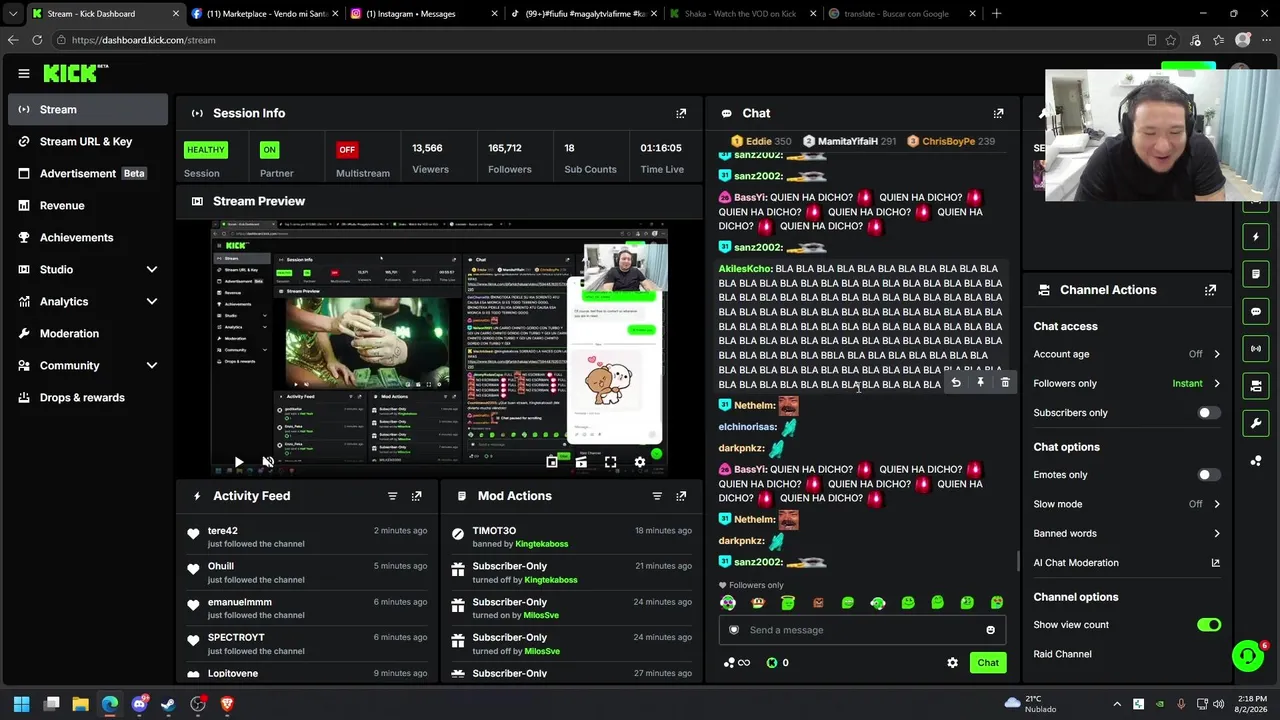
Task: Disable Show view count toggle
Action: [1209, 625]
